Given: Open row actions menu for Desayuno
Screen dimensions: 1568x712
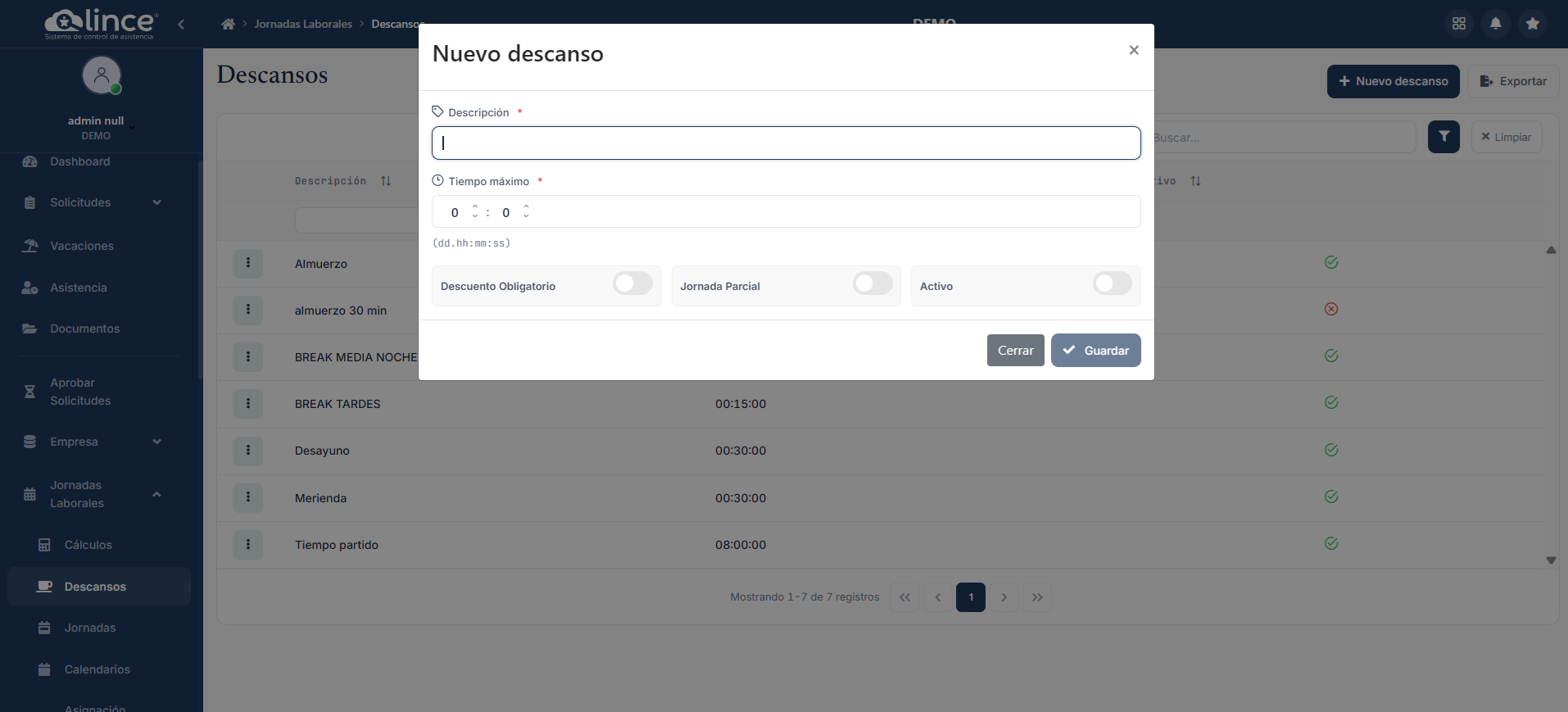Looking at the screenshot, I should (x=248, y=451).
